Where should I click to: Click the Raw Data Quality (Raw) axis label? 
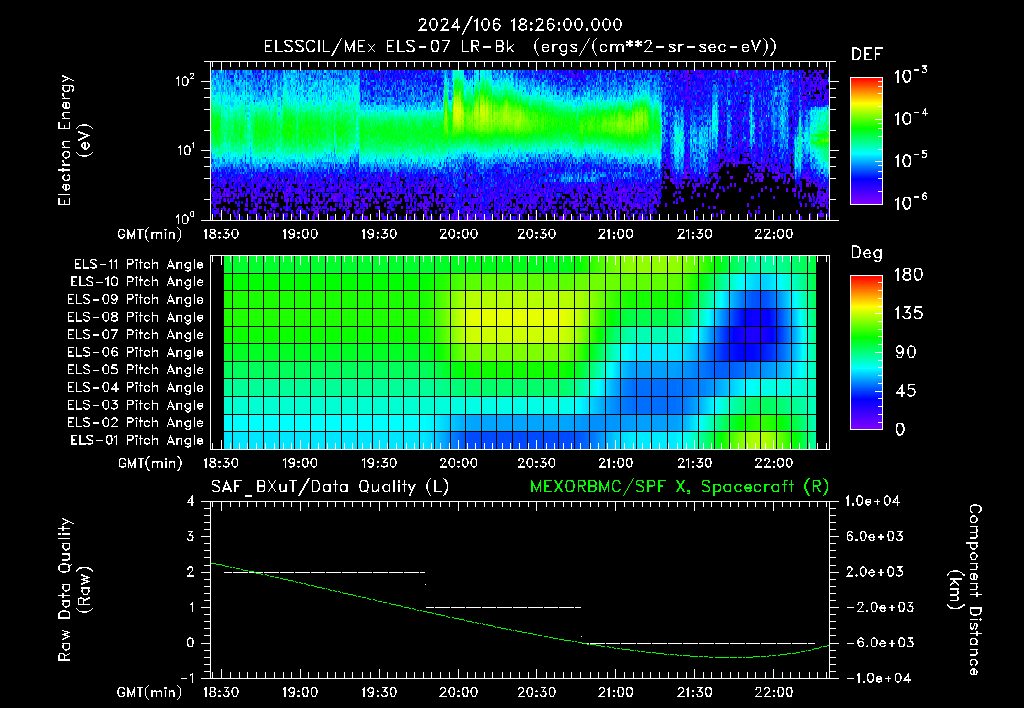(x=74, y=589)
